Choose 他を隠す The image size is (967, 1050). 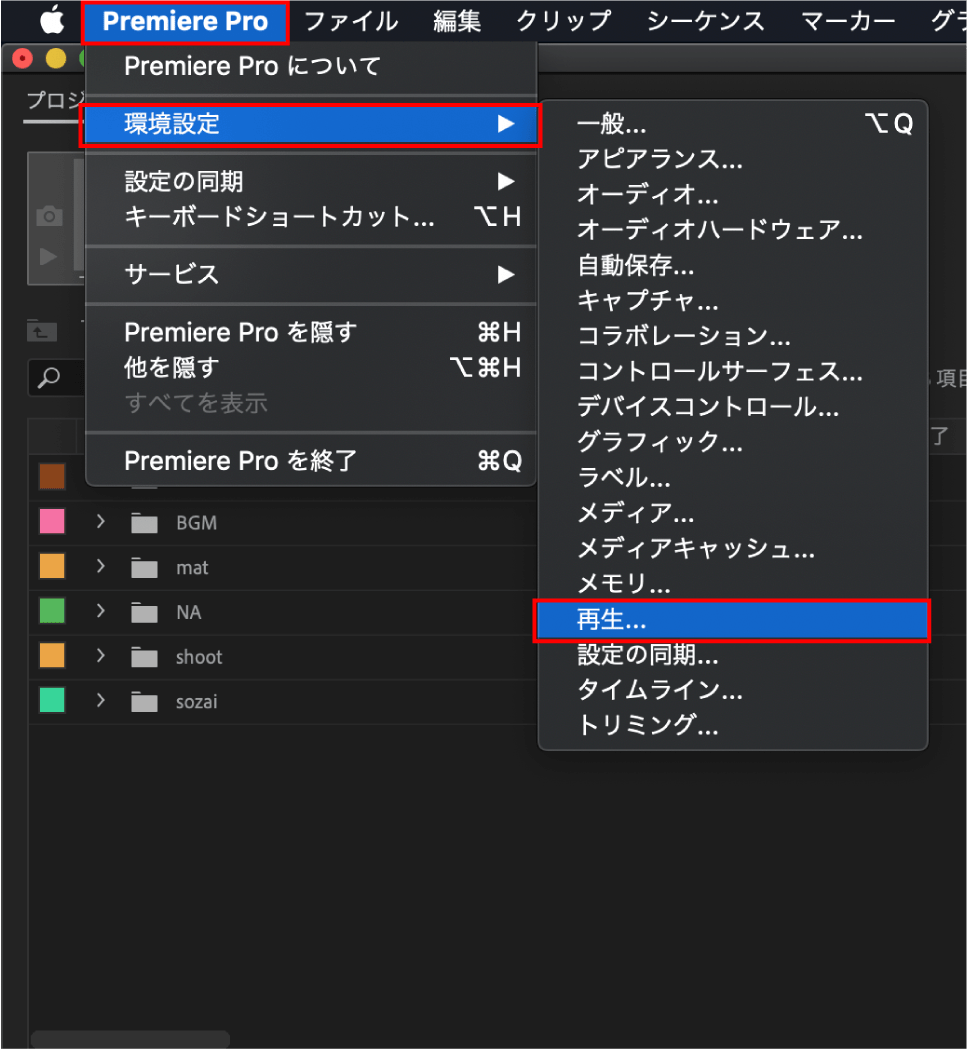coord(311,368)
